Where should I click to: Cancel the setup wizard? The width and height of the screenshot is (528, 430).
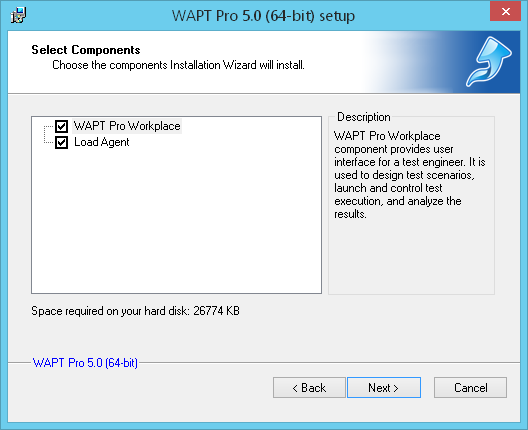point(470,388)
